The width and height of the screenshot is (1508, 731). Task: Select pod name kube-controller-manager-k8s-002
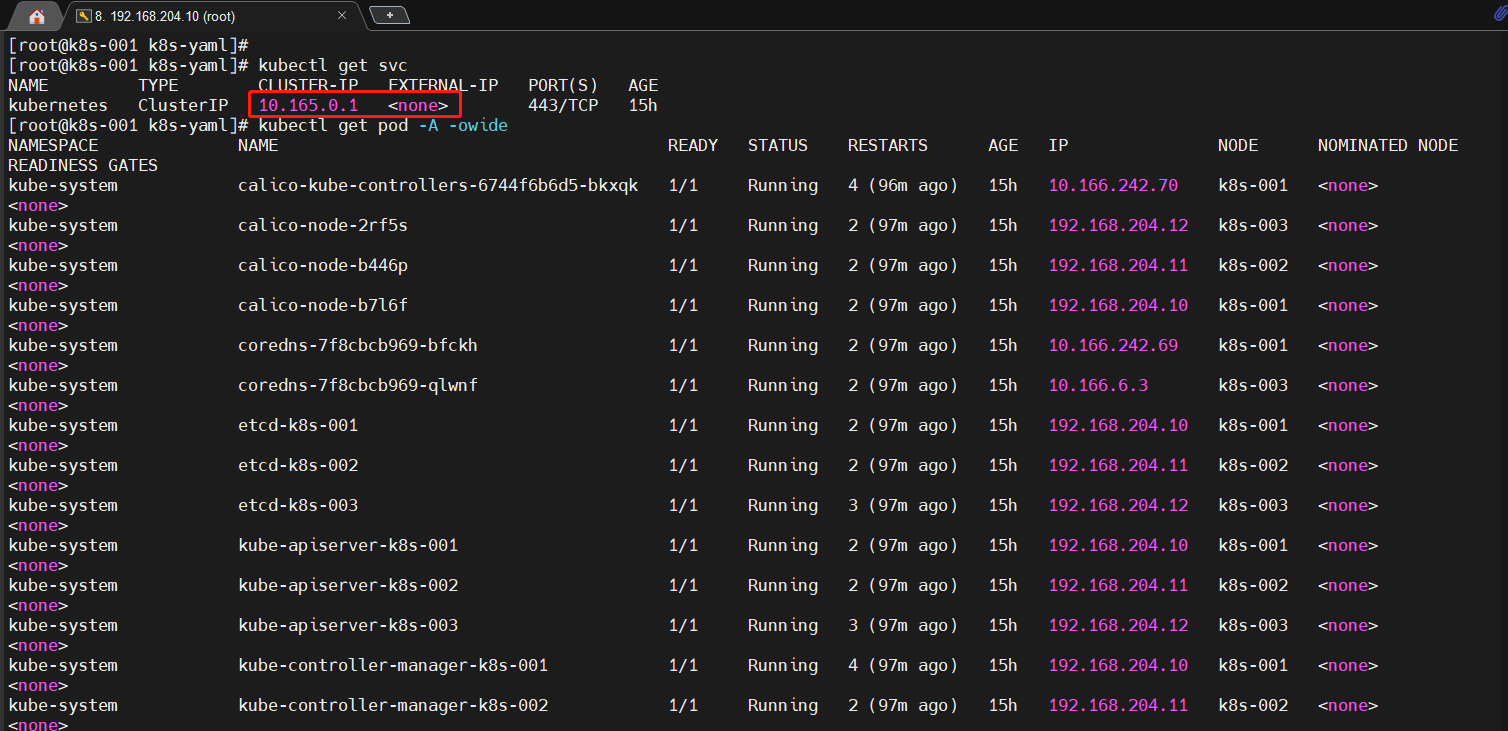click(393, 706)
